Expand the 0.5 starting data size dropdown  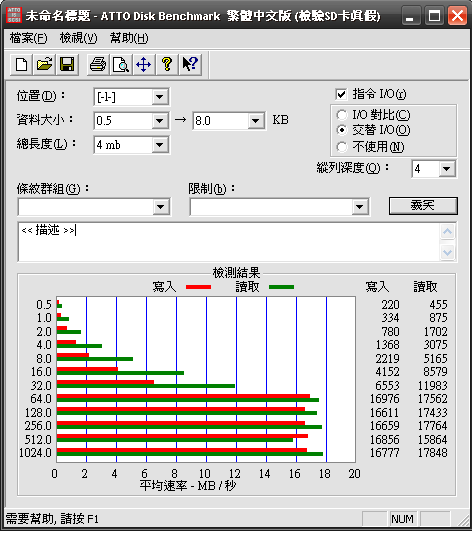pos(160,121)
